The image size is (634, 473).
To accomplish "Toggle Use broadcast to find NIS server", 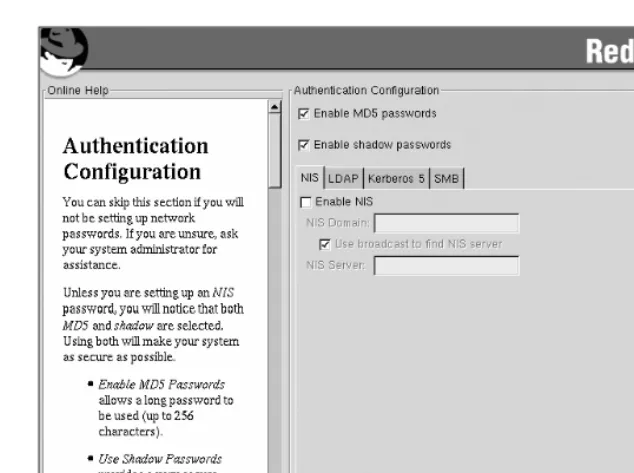I will point(325,244).
